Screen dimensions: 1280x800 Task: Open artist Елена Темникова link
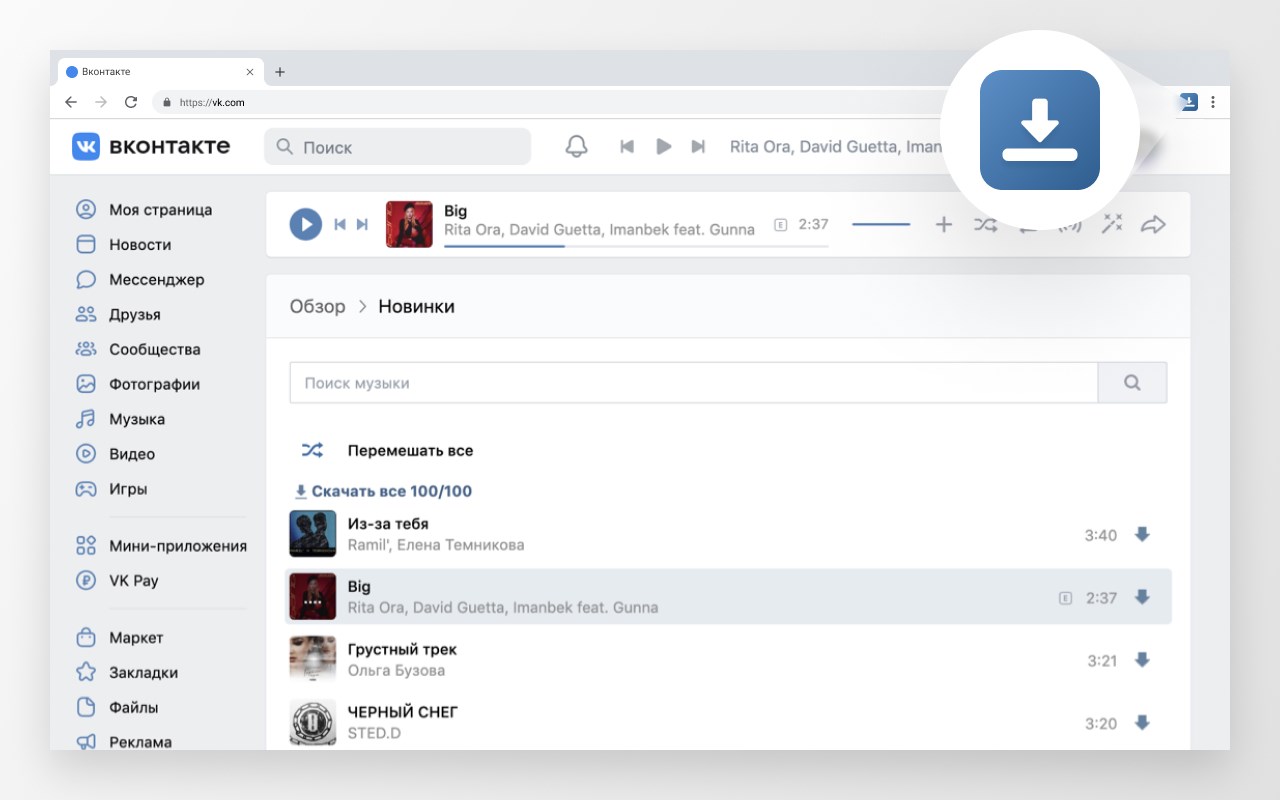click(x=461, y=546)
